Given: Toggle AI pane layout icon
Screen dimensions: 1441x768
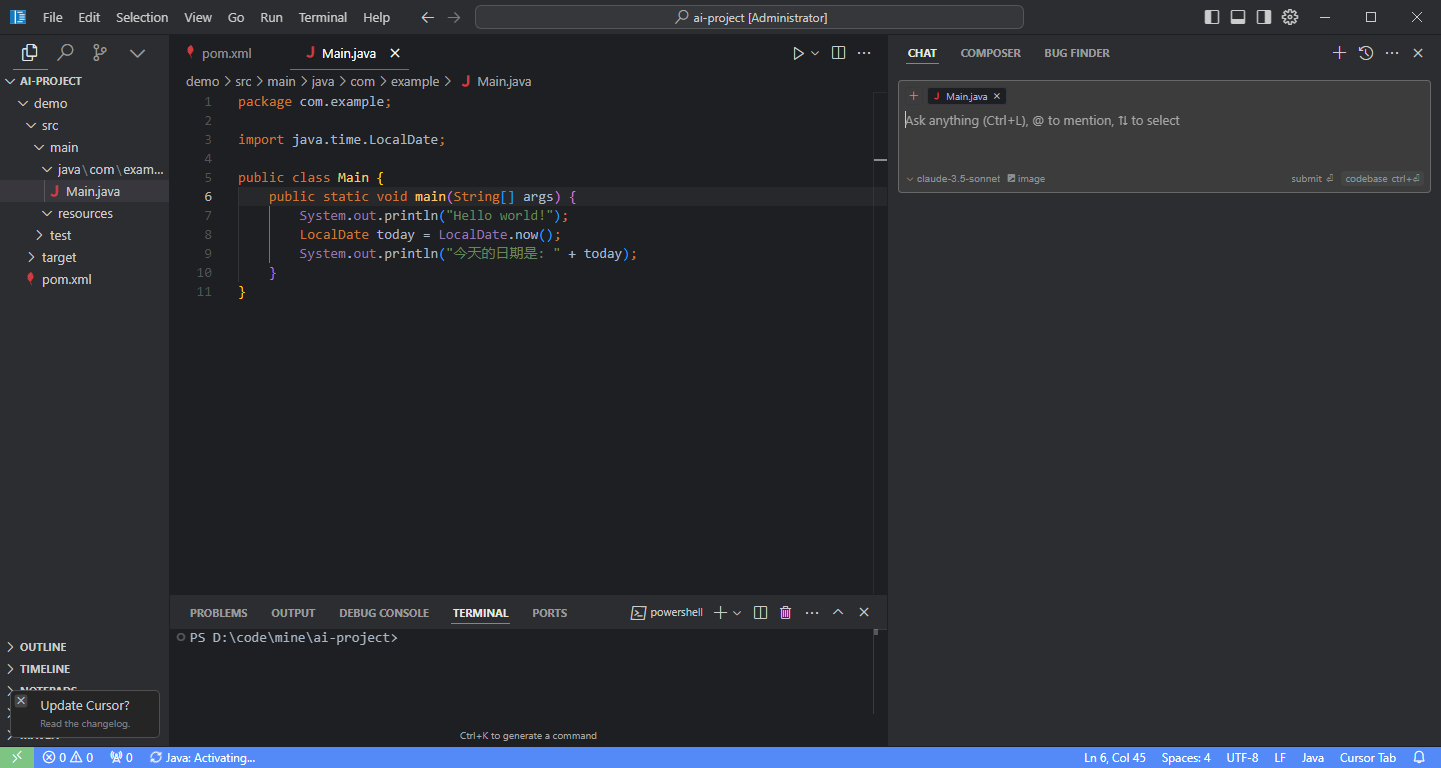Looking at the screenshot, I should pyautogui.click(x=1264, y=17).
